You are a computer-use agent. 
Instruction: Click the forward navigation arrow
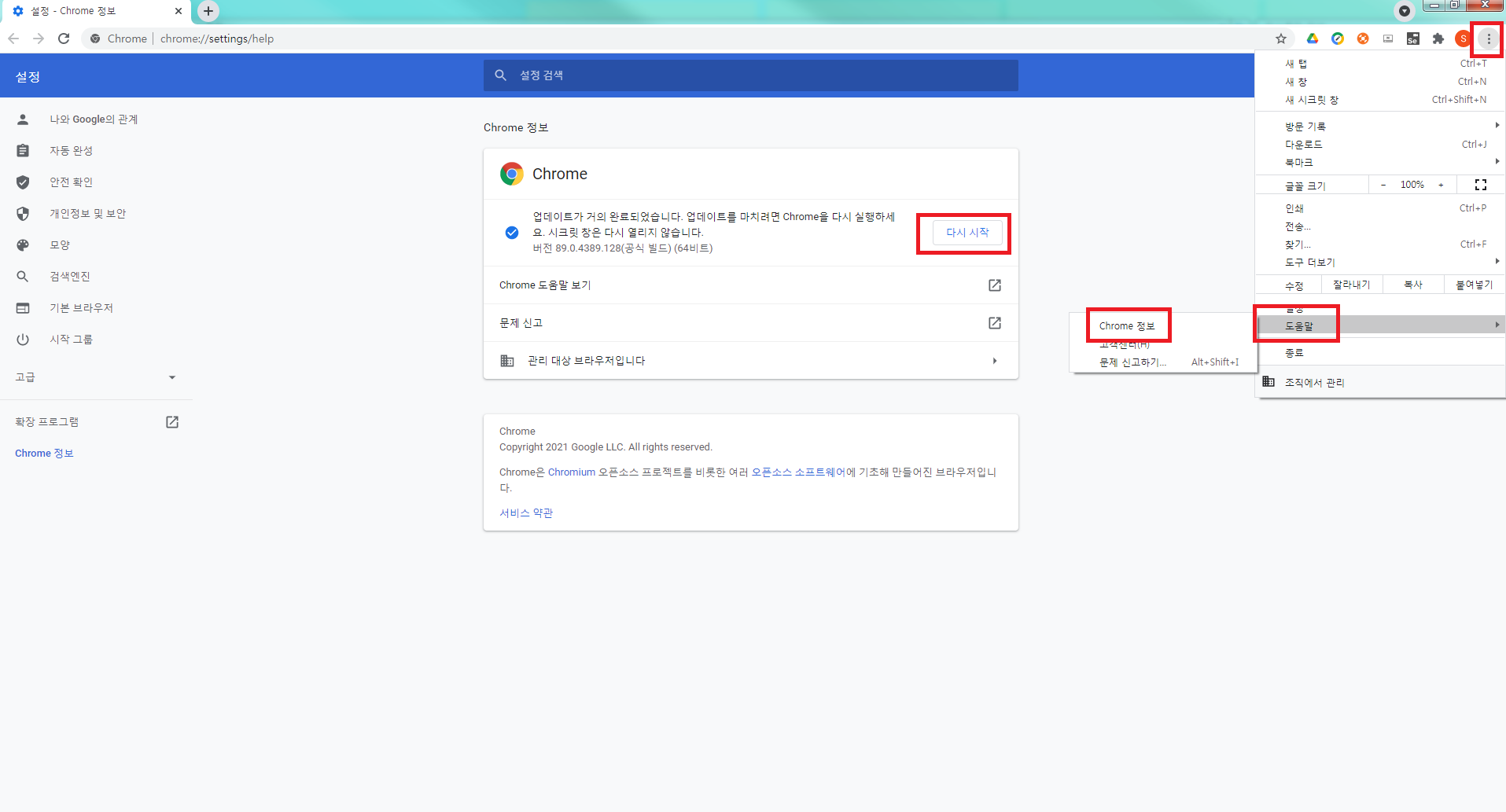(x=39, y=39)
